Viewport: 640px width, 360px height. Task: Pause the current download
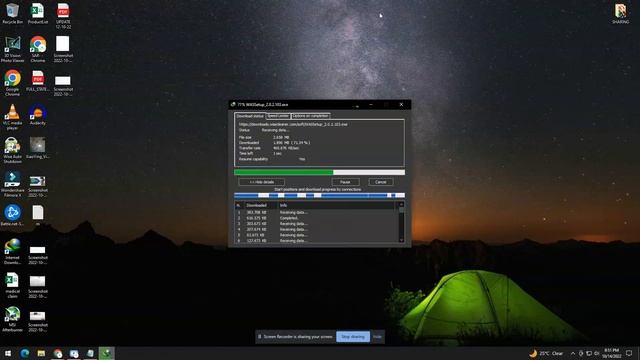coord(345,182)
